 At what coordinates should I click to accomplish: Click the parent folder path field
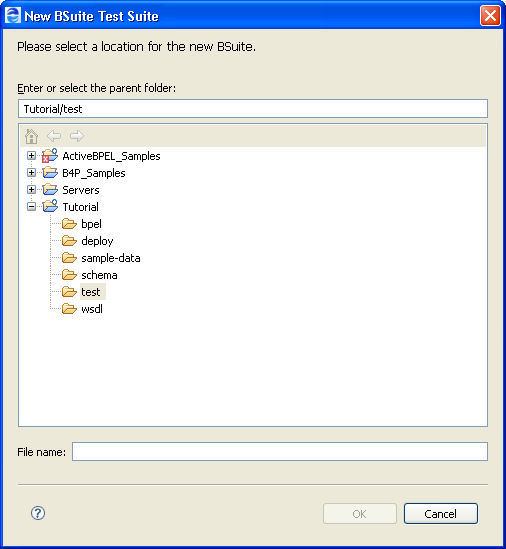[x=253, y=109]
